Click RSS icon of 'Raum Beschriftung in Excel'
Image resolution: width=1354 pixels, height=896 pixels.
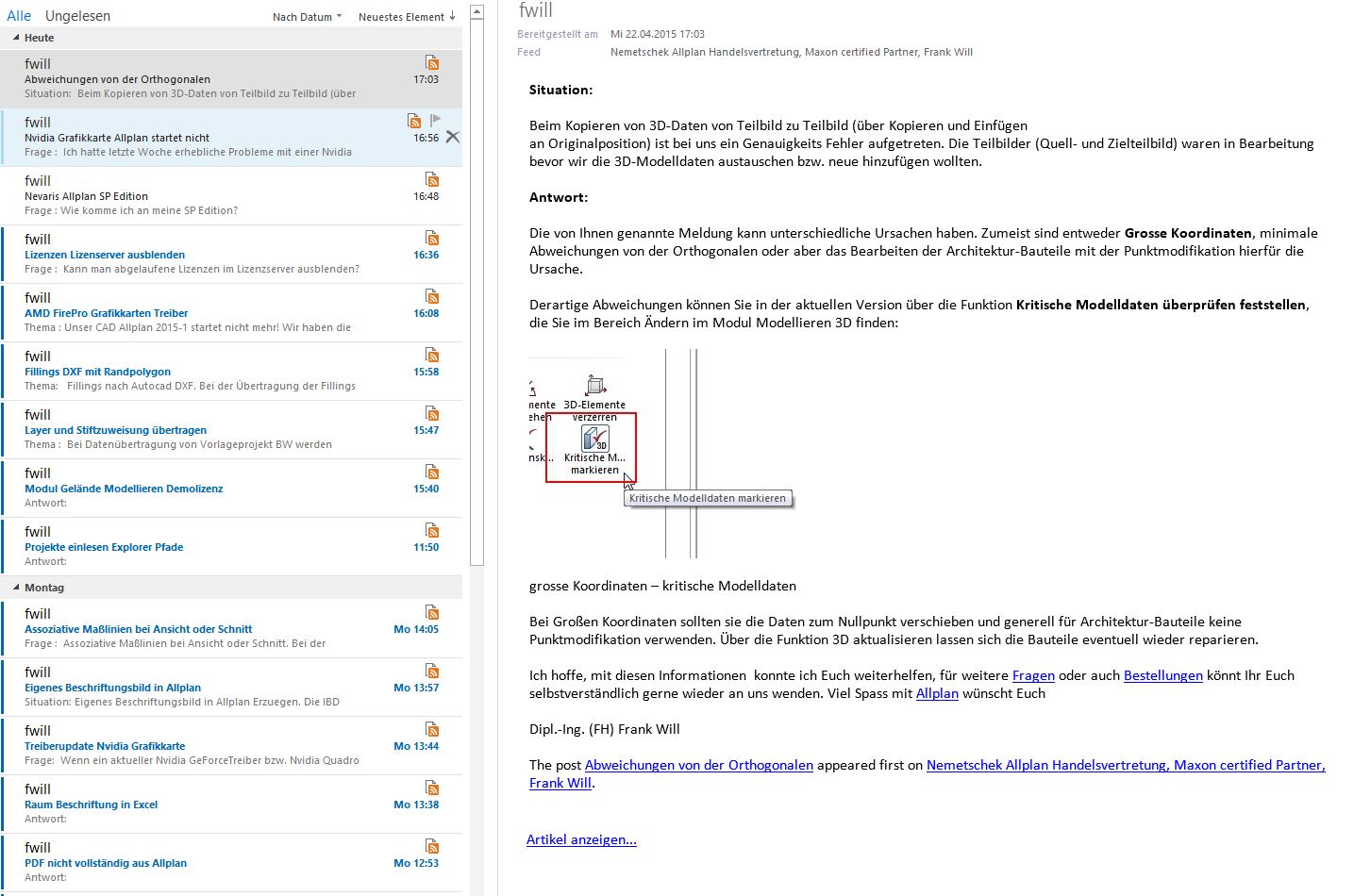(x=432, y=788)
